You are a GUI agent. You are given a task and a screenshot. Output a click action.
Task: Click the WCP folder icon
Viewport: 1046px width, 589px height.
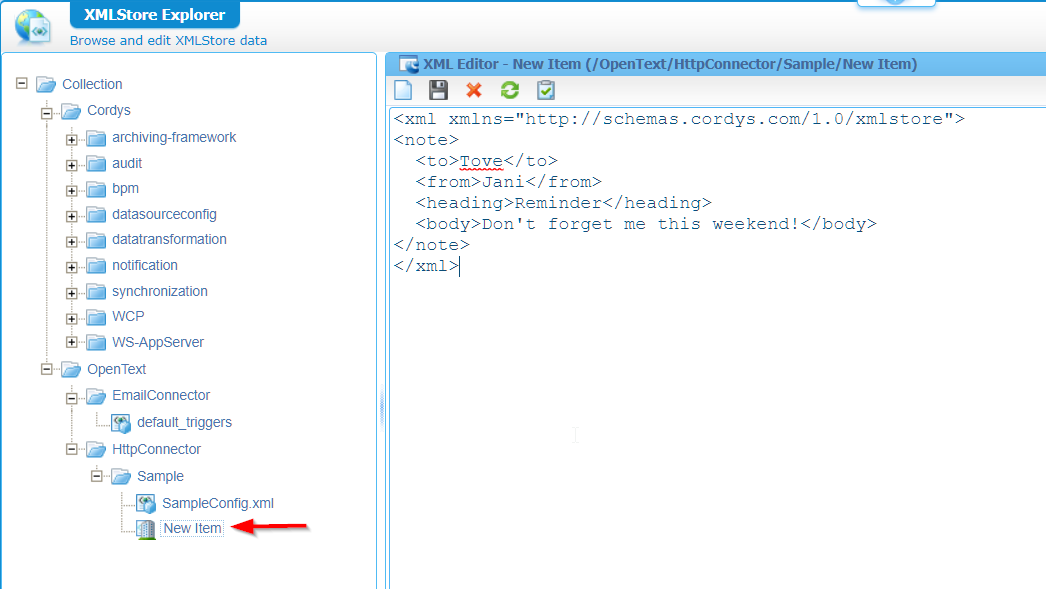[96, 317]
